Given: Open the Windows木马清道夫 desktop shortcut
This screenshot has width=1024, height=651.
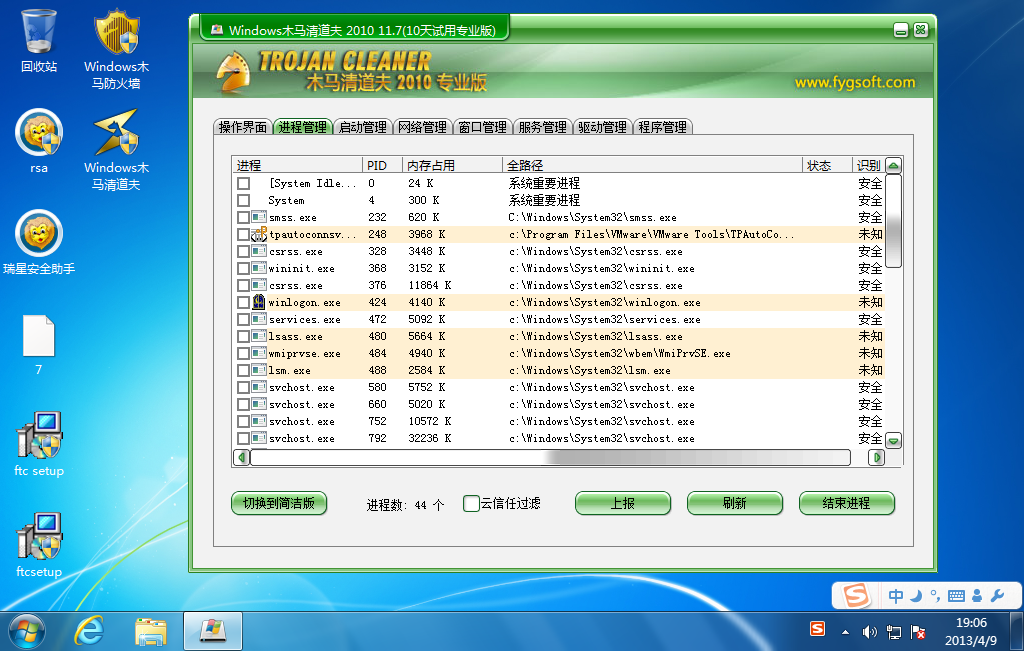Looking at the screenshot, I should (x=116, y=150).
